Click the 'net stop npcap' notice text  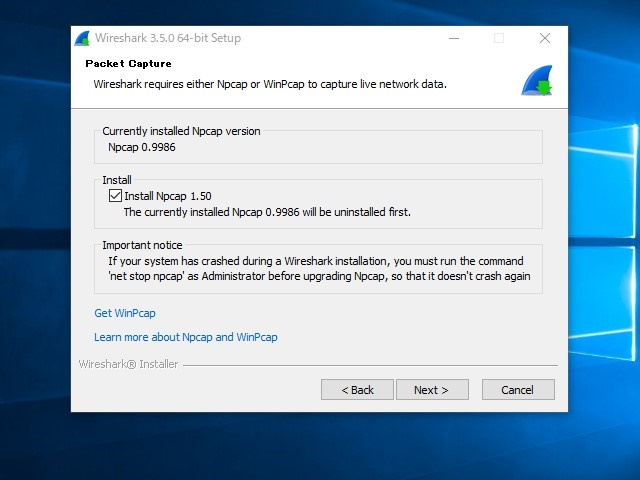[319, 276]
